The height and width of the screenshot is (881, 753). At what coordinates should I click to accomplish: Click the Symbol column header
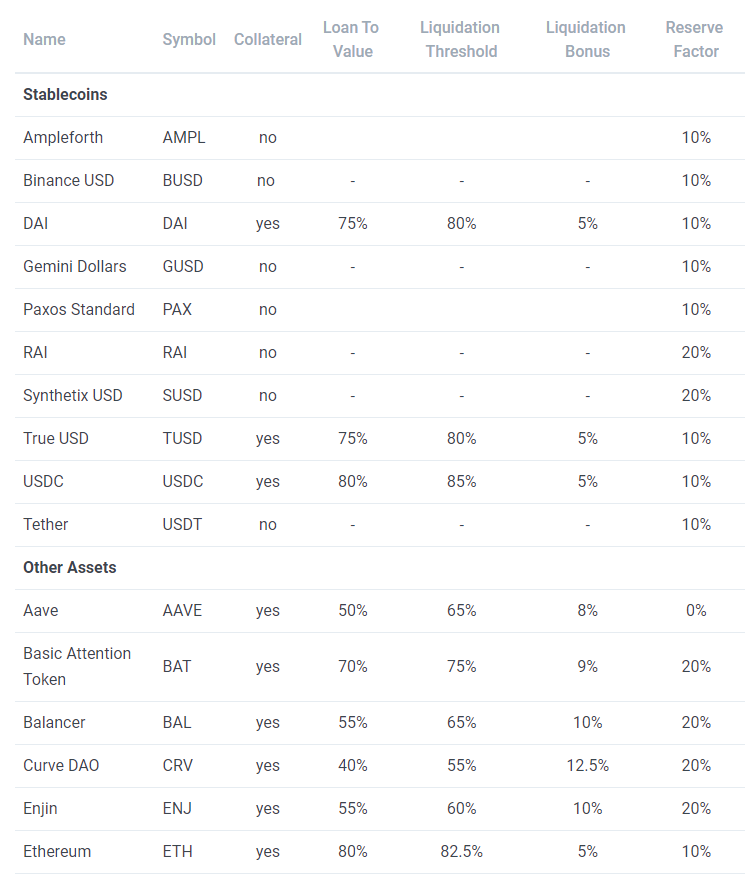pyautogui.click(x=189, y=39)
